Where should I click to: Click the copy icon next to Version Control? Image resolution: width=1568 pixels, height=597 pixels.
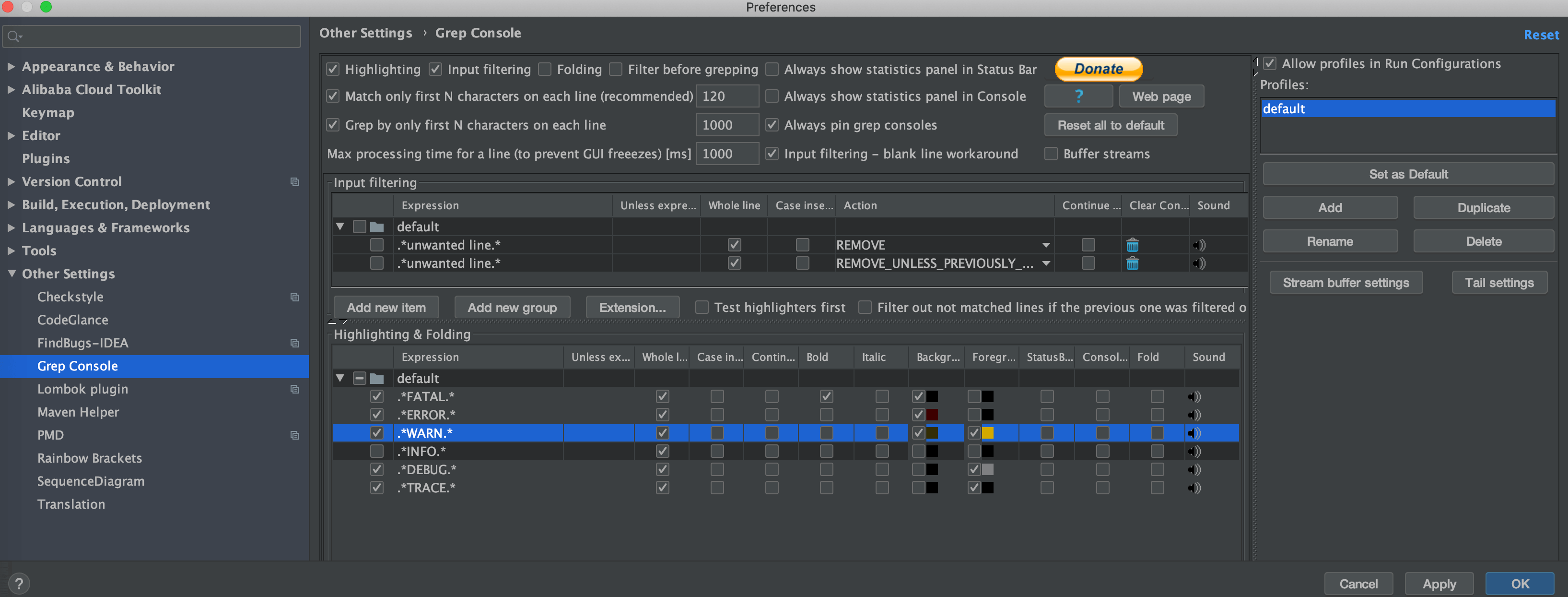click(x=295, y=181)
